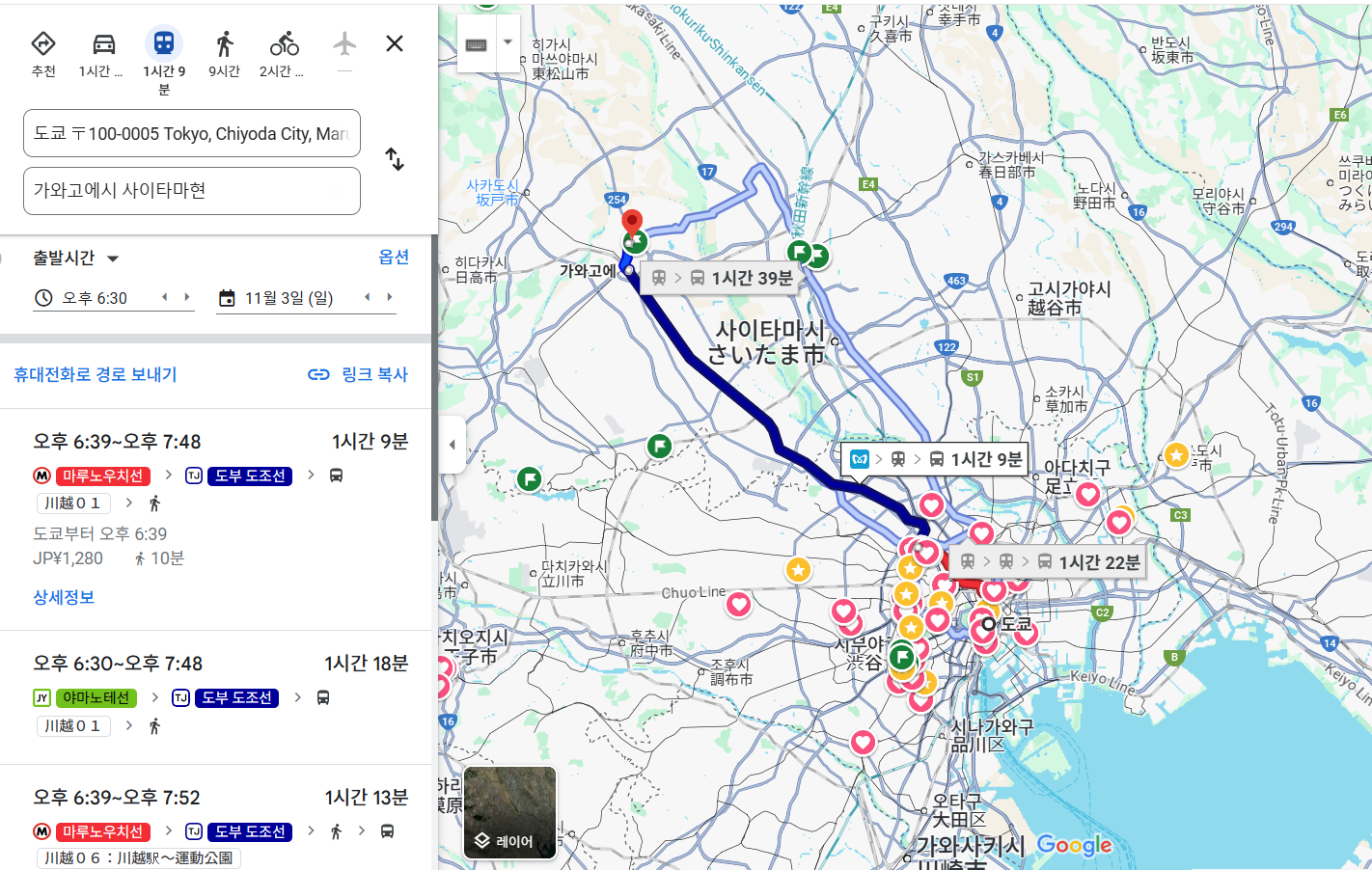The width and height of the screenshot is (1372, 870).
Task: Send route to phone (휴대전화로 경로 보내기)
Action: 96,374
